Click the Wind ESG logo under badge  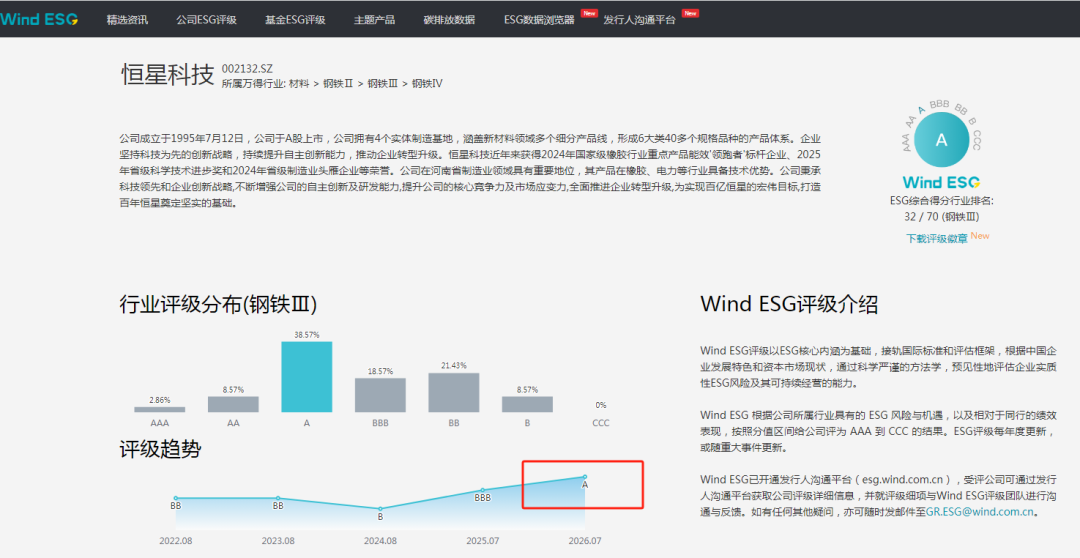tap(941, 183)
